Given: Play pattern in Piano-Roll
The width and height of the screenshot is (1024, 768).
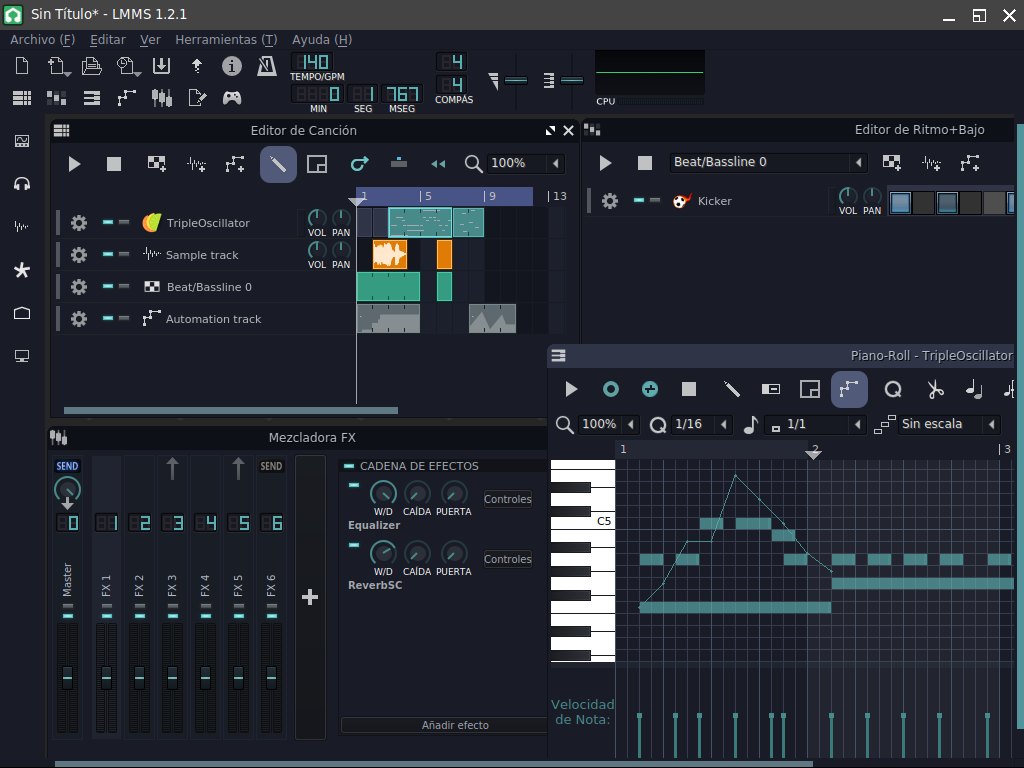Looking at the screenshot, I should coord(571,389).
